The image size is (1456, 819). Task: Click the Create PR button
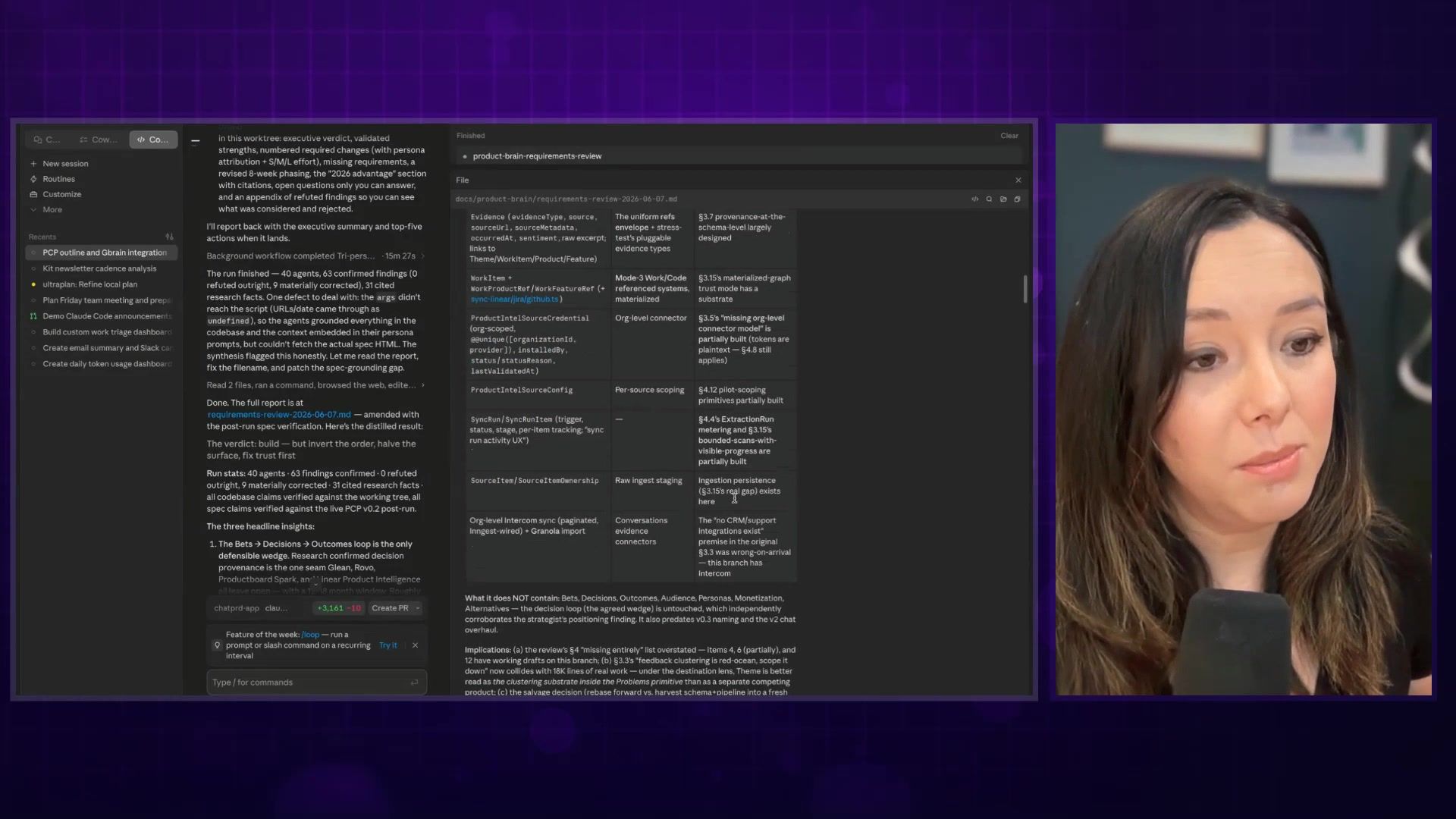click(390, 608)
